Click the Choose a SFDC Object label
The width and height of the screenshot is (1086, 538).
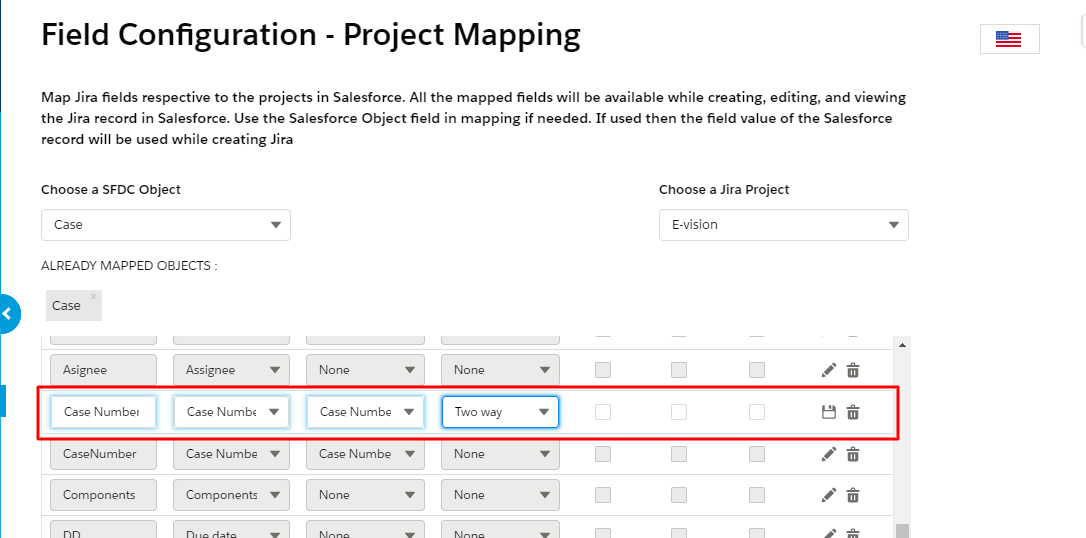pos(111,190)
